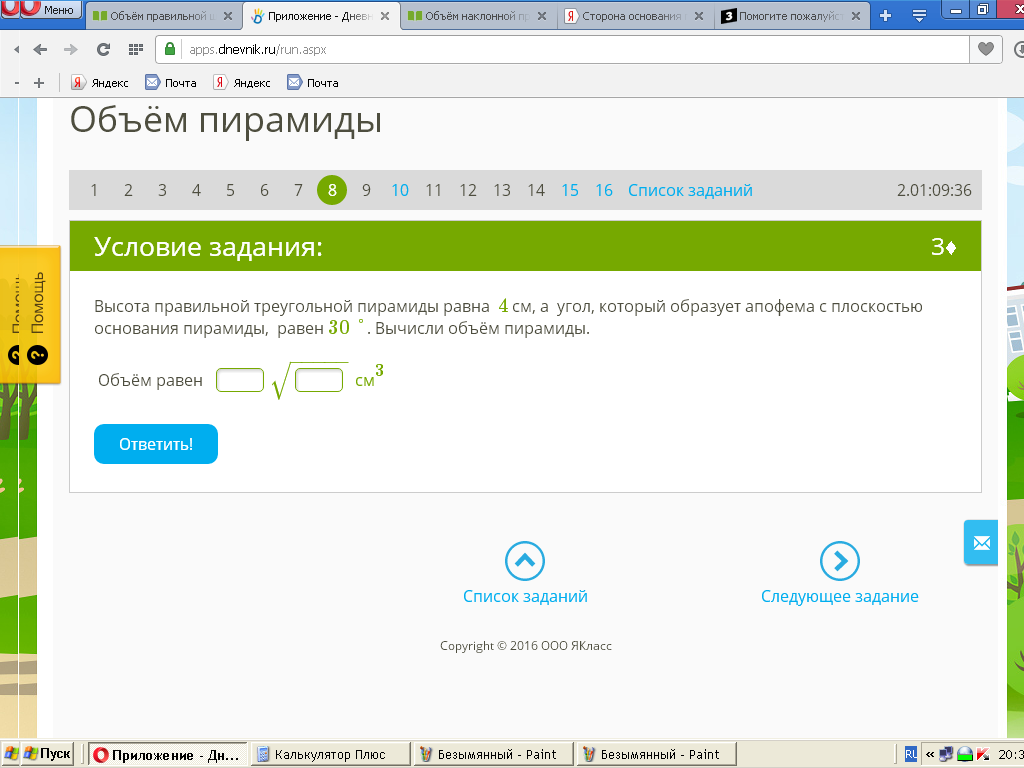Viewport: 1024px width, 768px height.
Task: Click the coefficient input before the root
Action: [x=240, y=380]
